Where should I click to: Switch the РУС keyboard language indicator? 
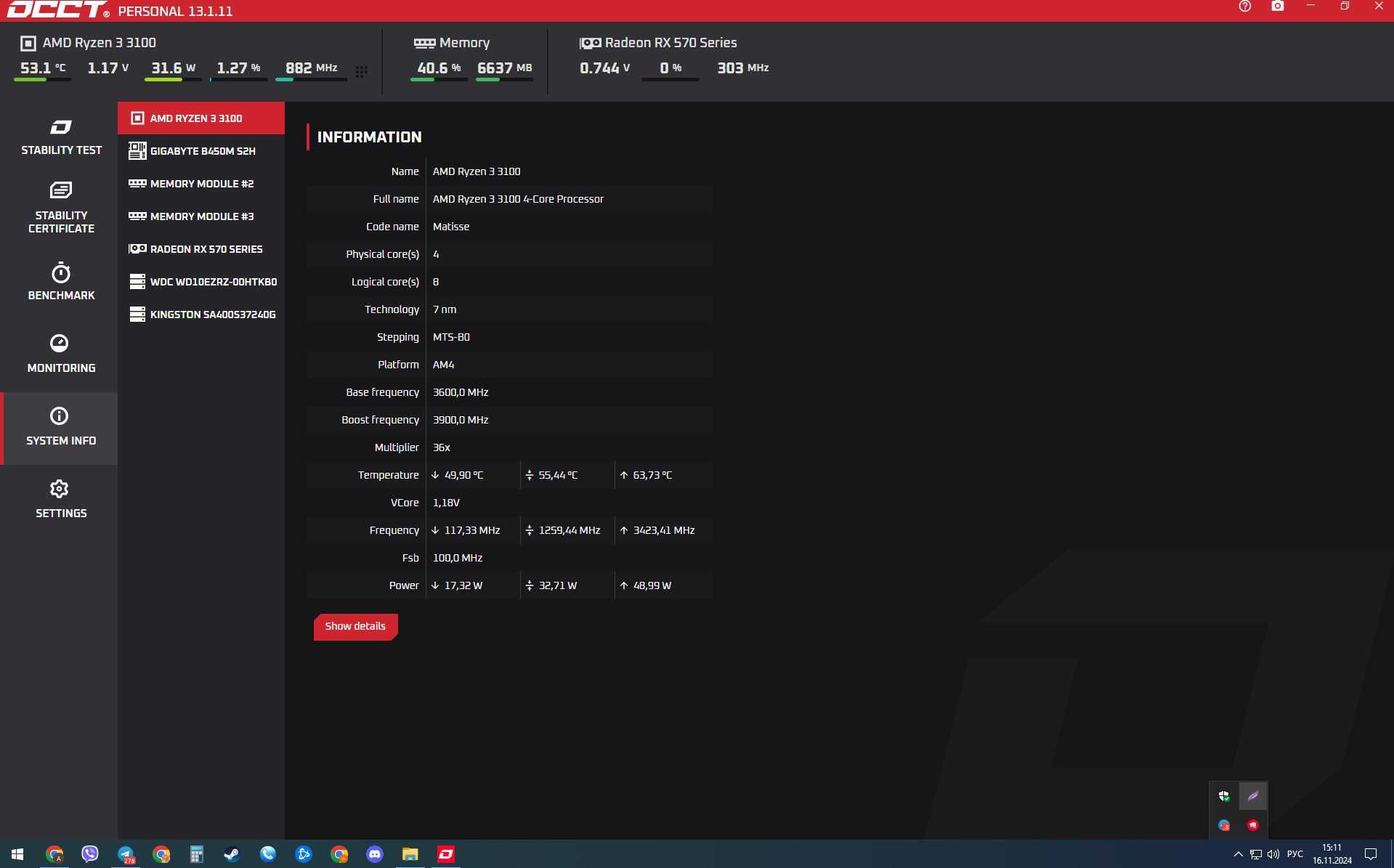[x=1295, y=854]
